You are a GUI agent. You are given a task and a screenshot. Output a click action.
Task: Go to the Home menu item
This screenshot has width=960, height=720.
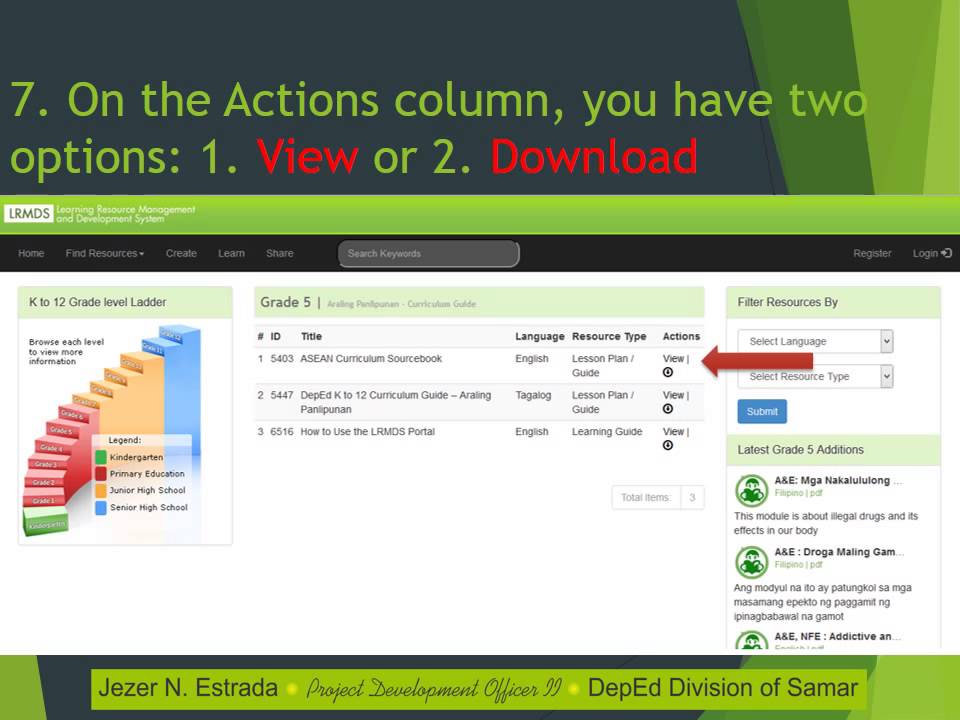[31, 253]
